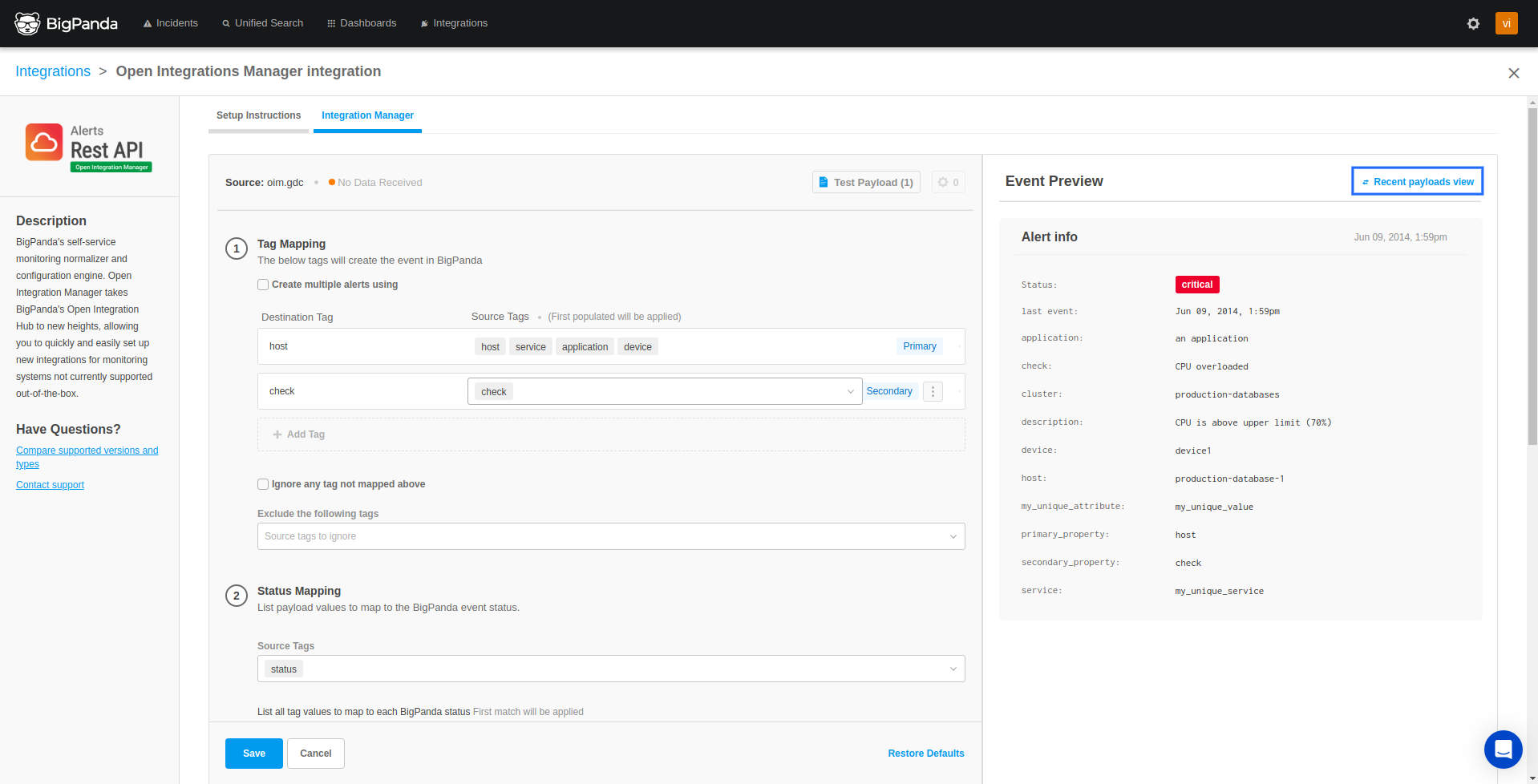Screen dimensions: 1538x784
Task: Open the Source tags to ignore dropdown
Action: [x=953, y=535]
